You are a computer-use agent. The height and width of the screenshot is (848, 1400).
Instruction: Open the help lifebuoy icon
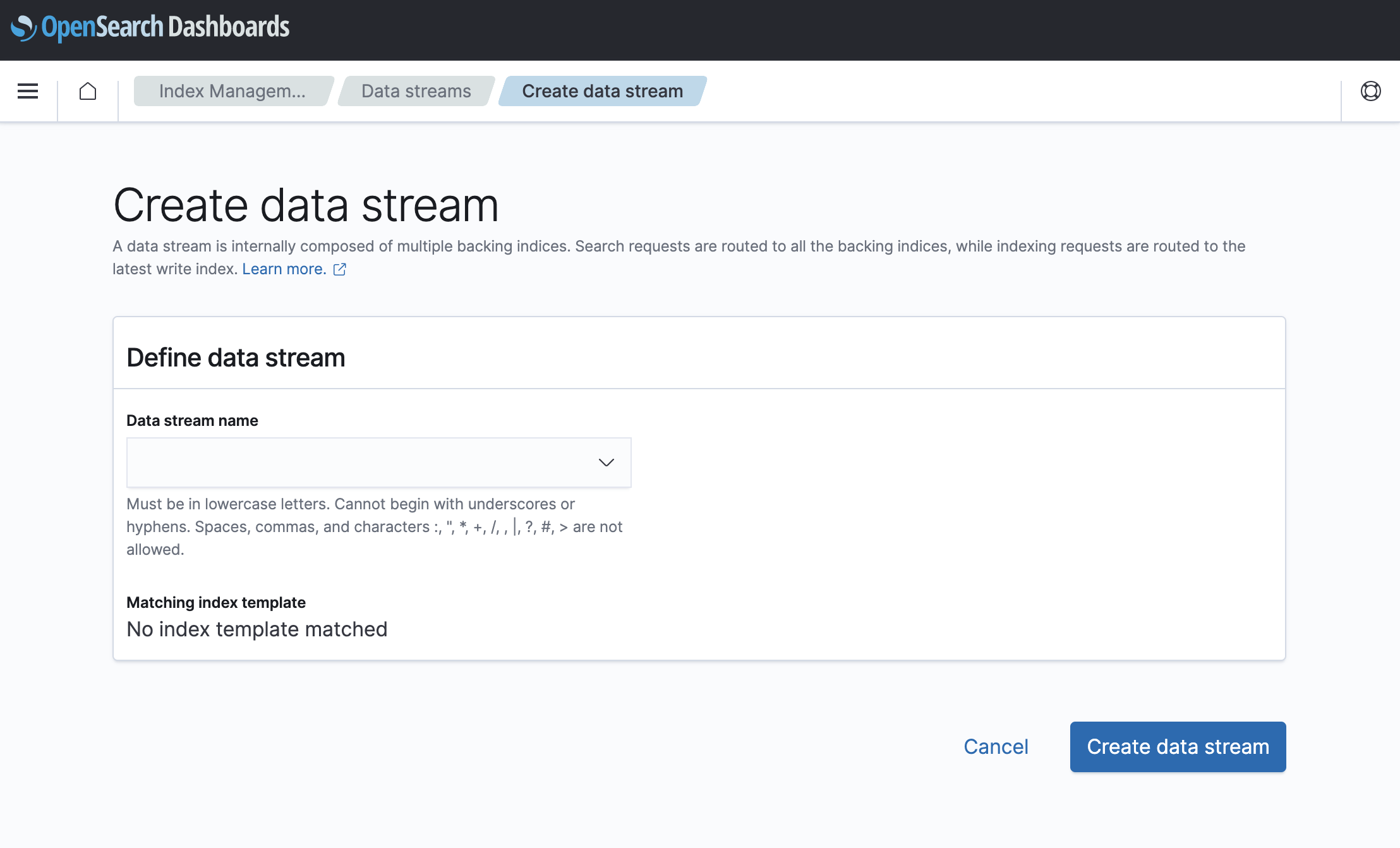point(1370,91)
